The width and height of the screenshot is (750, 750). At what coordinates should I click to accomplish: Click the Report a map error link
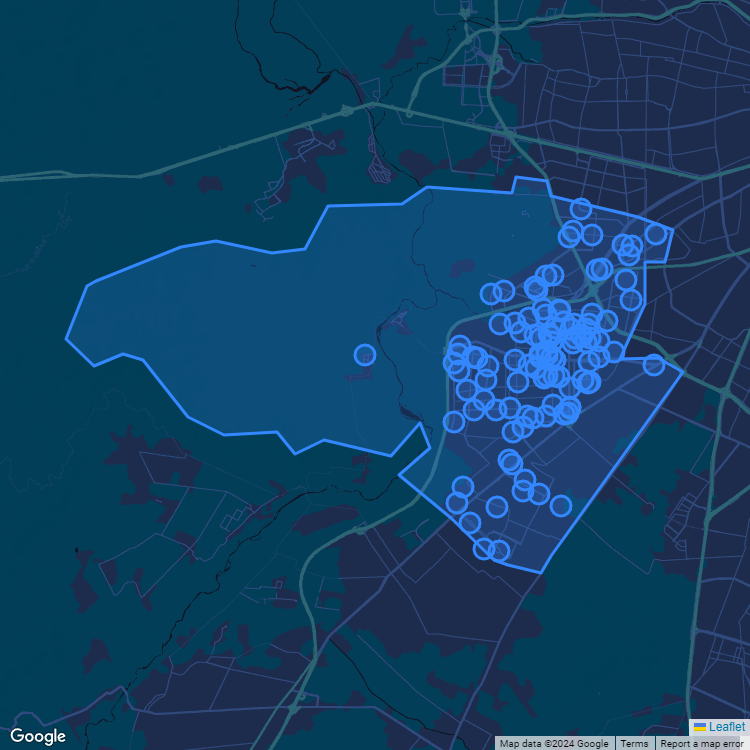(x=701, y=744)
